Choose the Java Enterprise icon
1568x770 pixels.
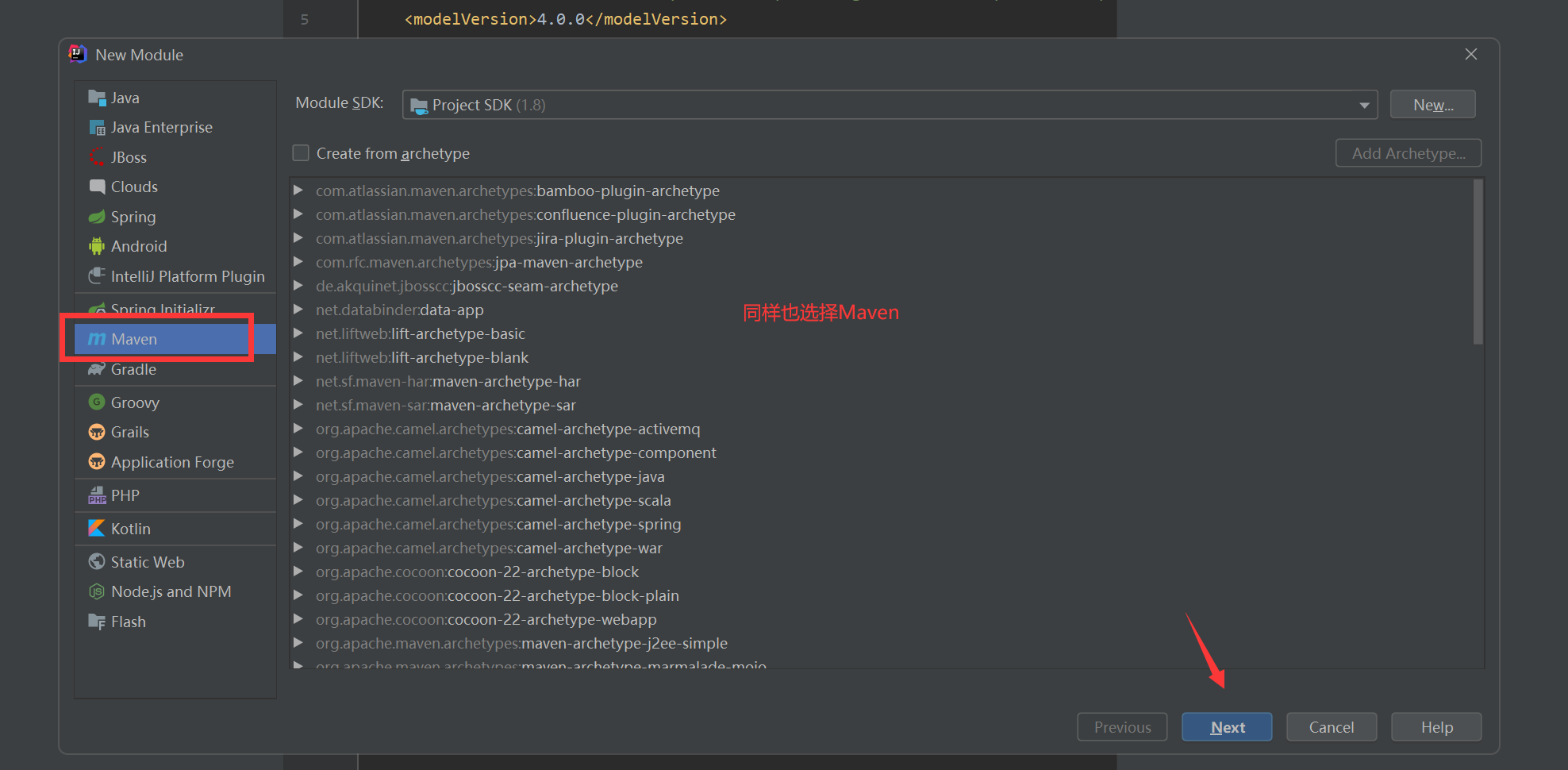coord(97,128)
